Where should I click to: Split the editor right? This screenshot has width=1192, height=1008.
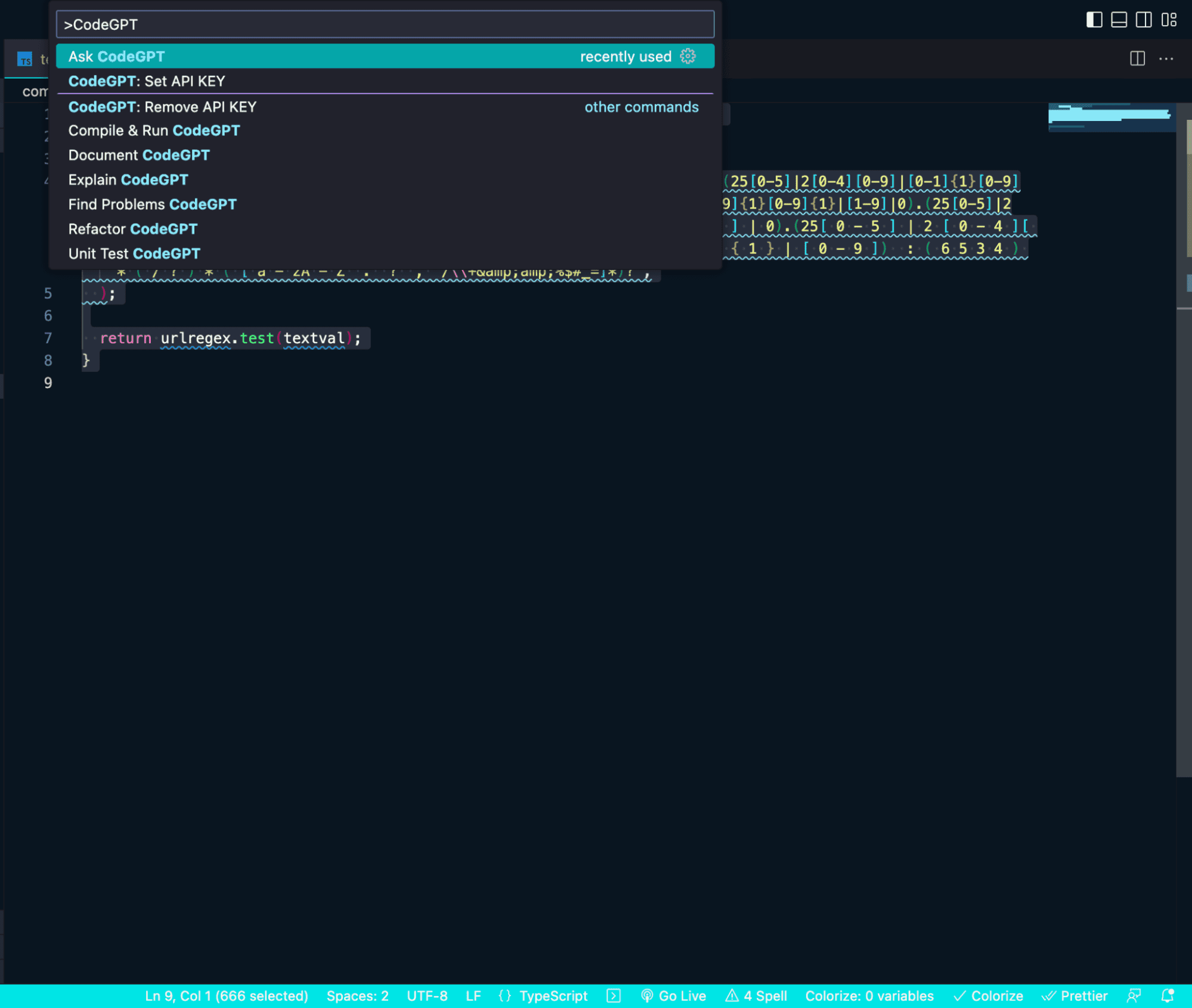pyautogui.click(x=1137, y=58)
